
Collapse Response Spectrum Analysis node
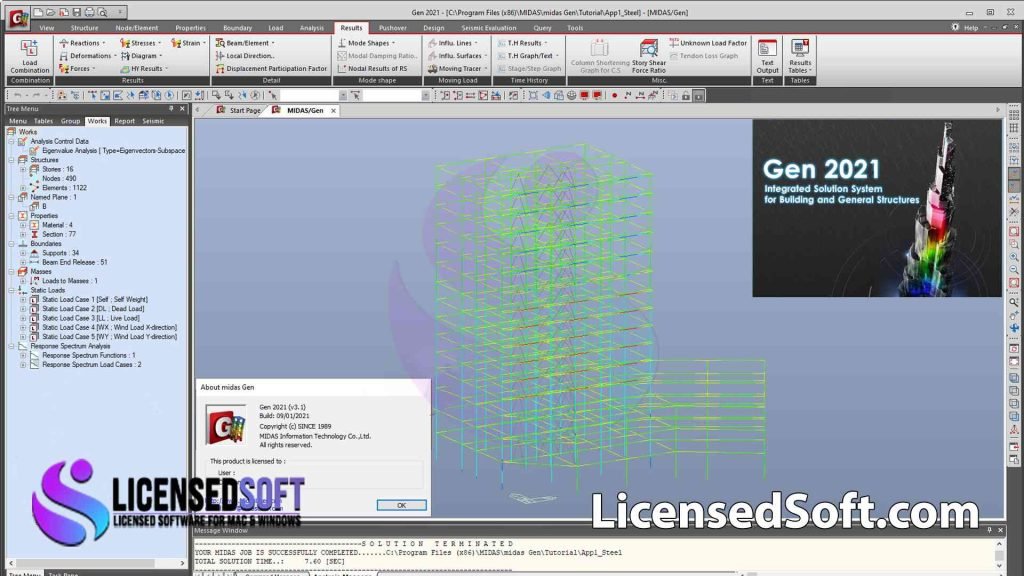(x=11, y=346)
